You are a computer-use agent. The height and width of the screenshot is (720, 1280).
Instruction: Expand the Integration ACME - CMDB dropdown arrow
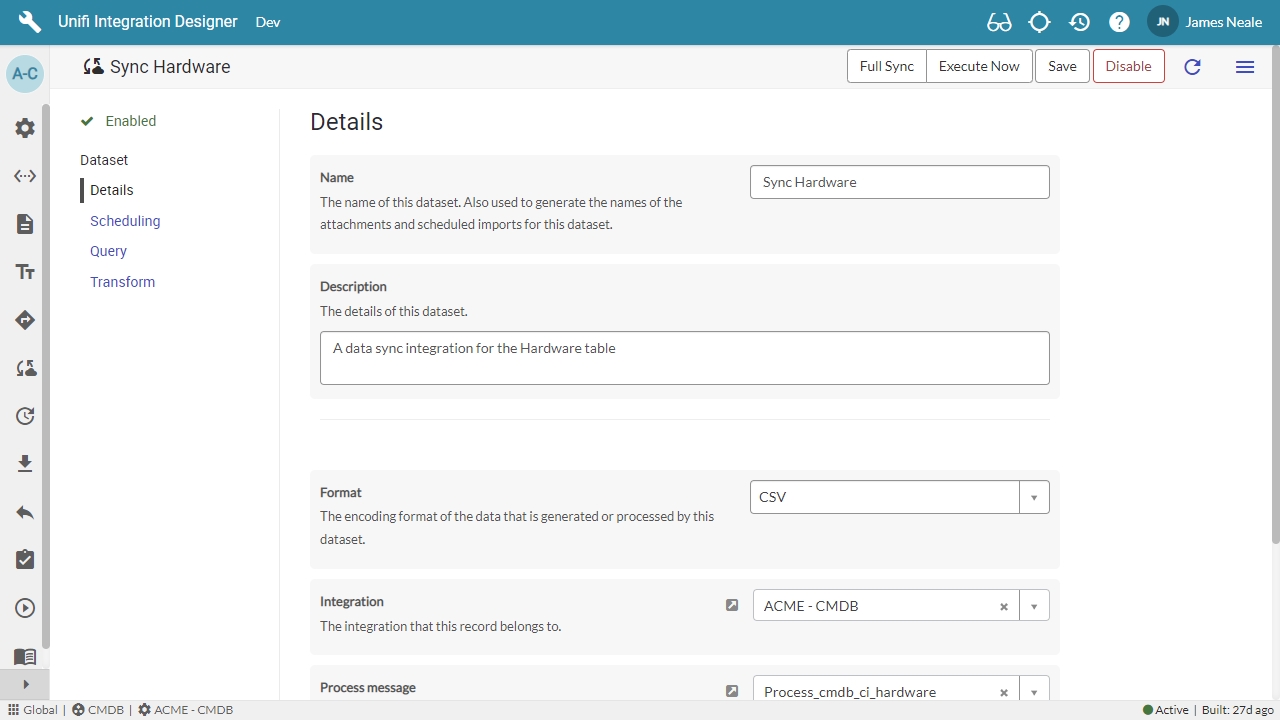tap(1034, 606)
